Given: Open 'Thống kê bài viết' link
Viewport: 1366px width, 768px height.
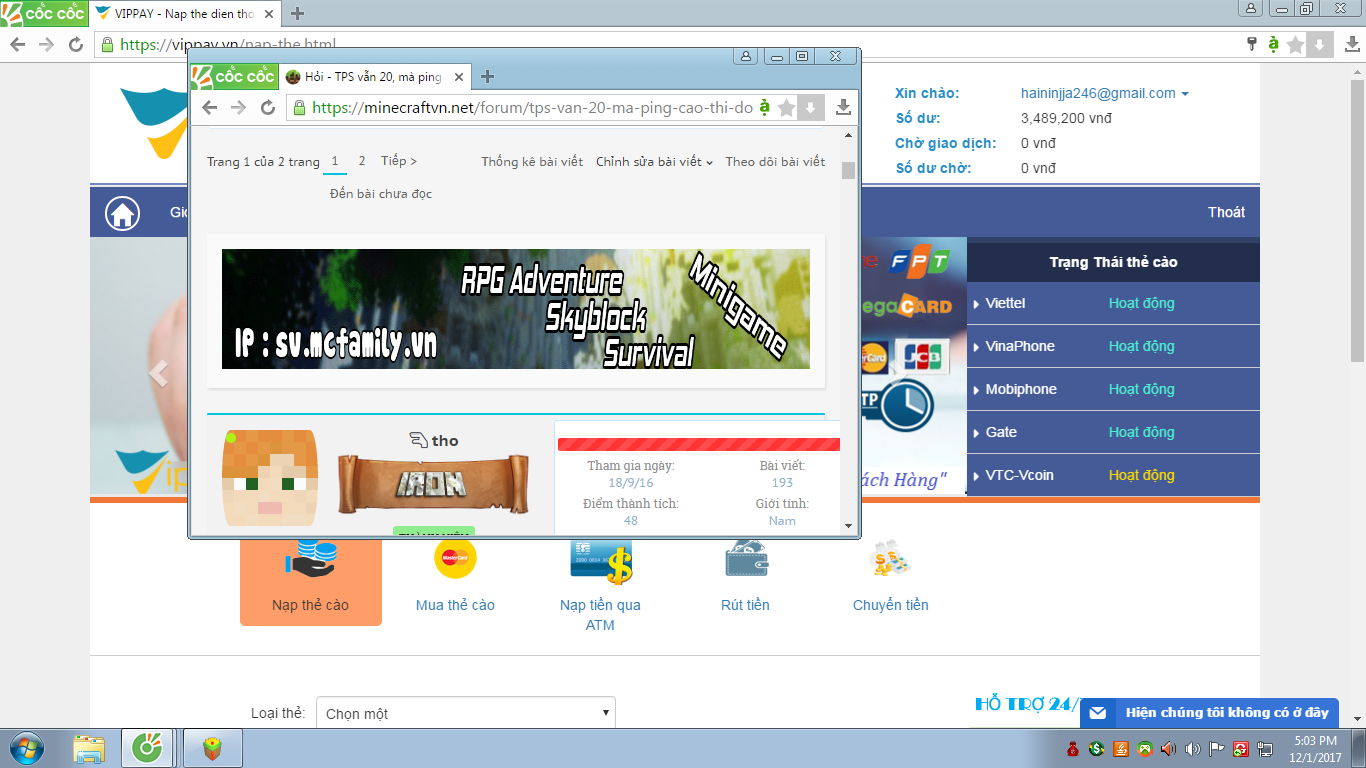Looking at the screenshot, I should pos(532,161).
